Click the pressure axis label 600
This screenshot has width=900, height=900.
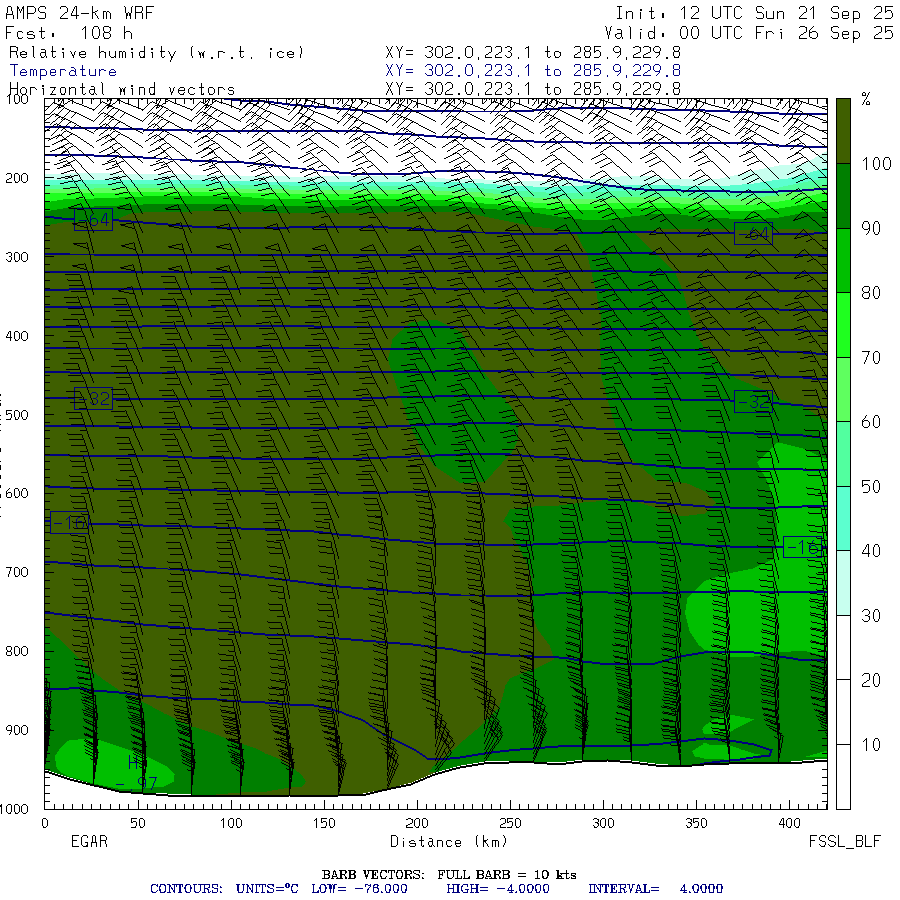(x=17, y=493)
